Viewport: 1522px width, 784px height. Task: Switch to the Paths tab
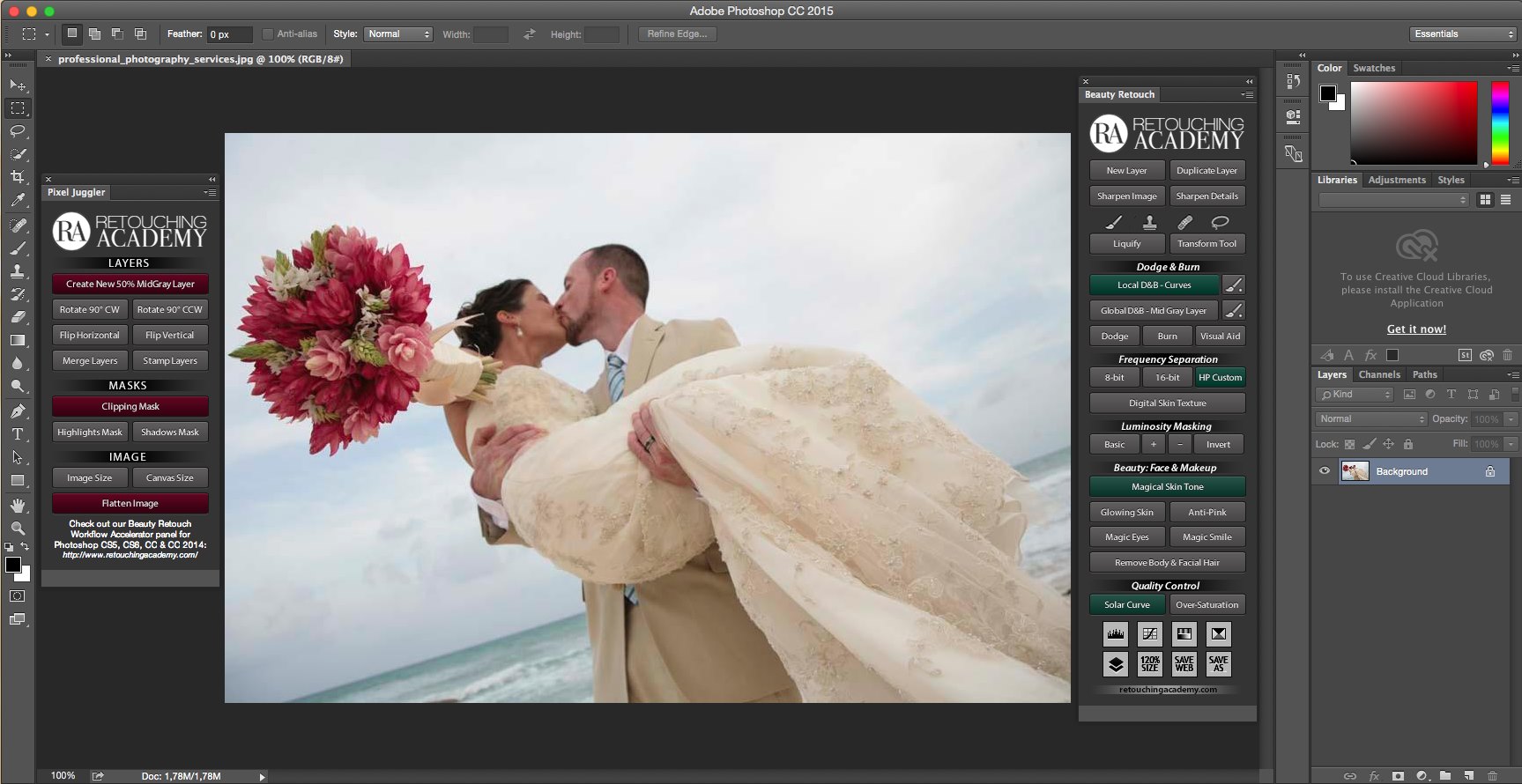point(1425,374)
